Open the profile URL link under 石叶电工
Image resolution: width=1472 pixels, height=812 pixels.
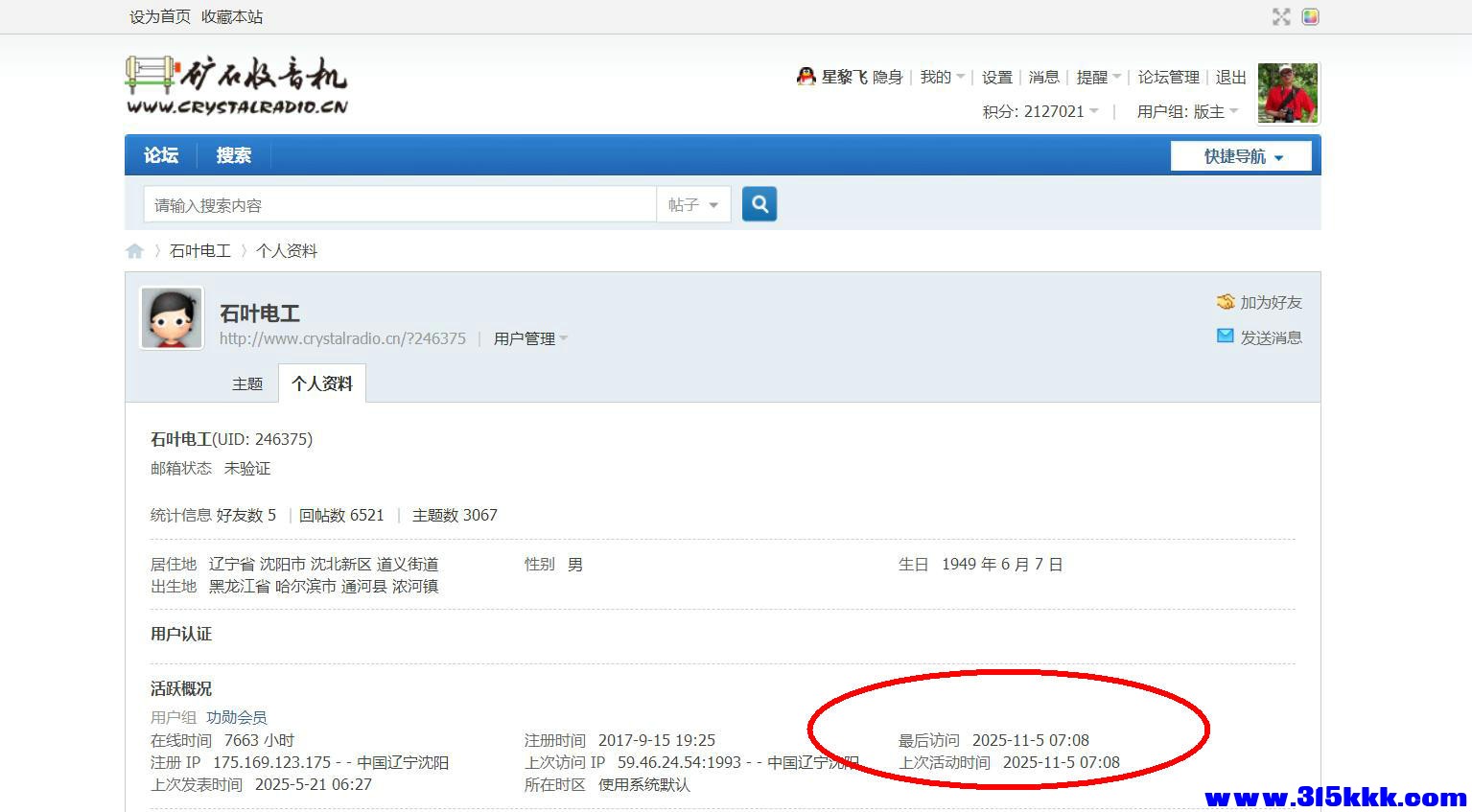pyautogui.click(x=342, y=337)
